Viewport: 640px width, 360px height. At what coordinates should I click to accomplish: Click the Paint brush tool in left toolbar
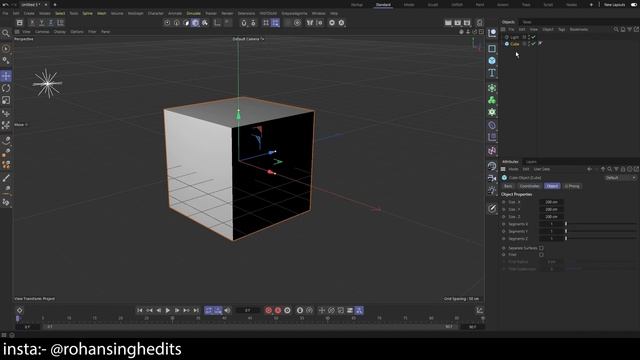(x=6, y=178)
